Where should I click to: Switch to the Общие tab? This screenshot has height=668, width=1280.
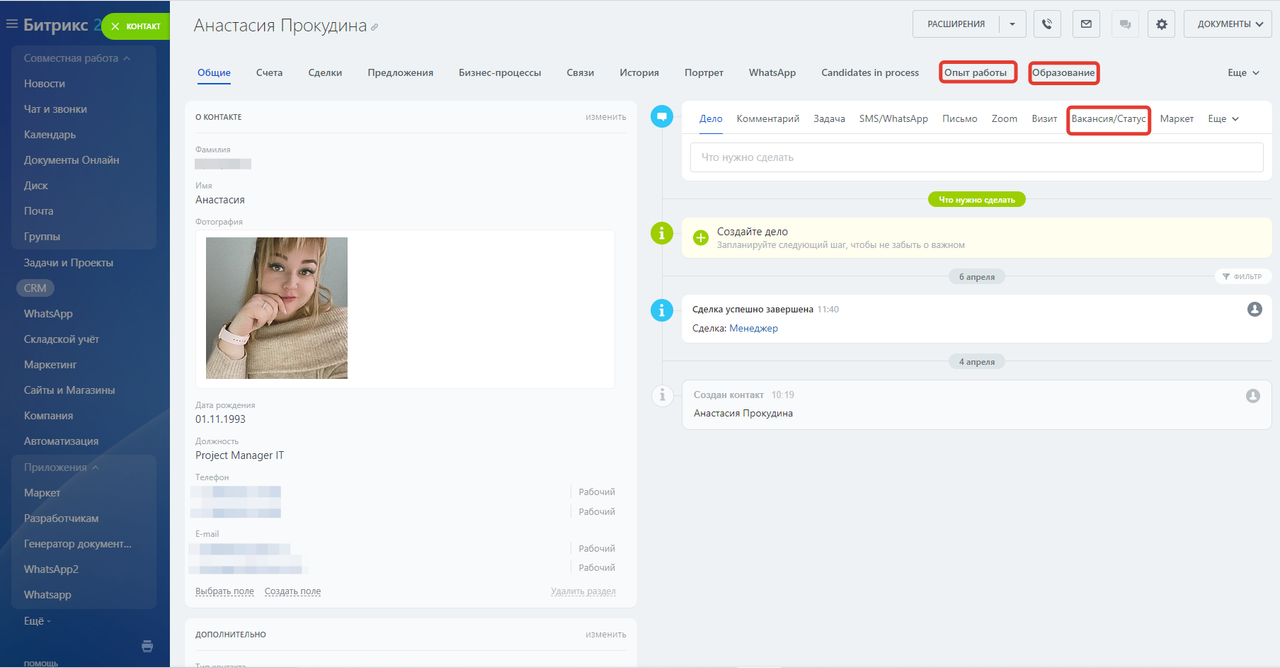coord(214,73)
